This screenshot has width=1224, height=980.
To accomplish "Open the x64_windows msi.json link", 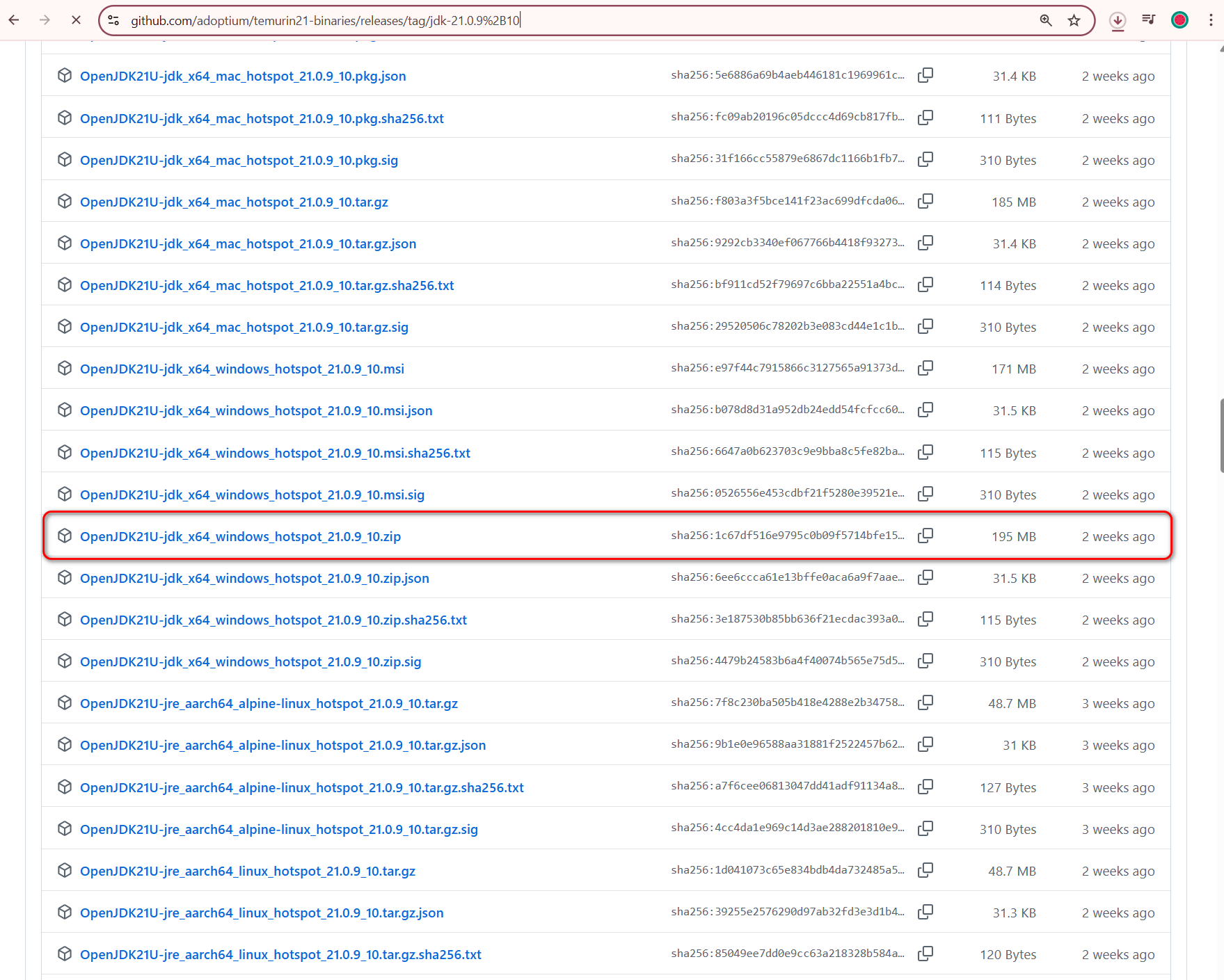I will coord(256,411).
